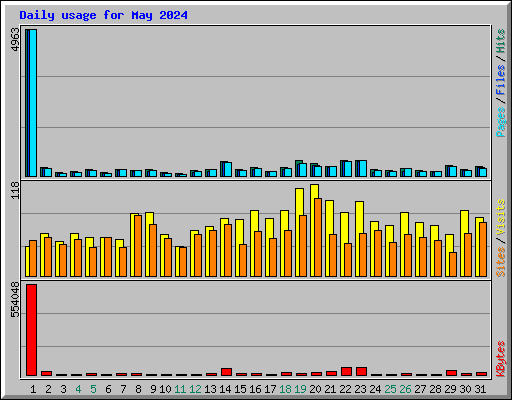
Task: Click the Visits legend label
Action: [501, 218]
